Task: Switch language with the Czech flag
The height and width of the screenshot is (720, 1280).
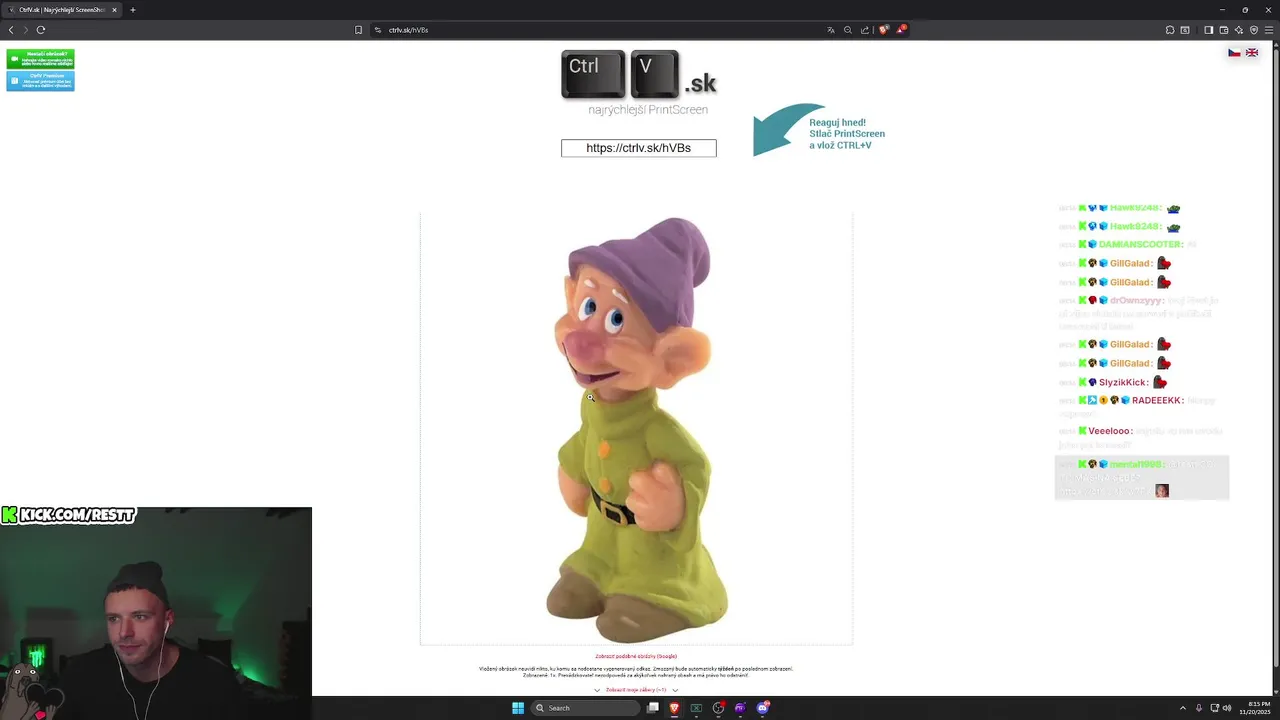Action: 1234,52
